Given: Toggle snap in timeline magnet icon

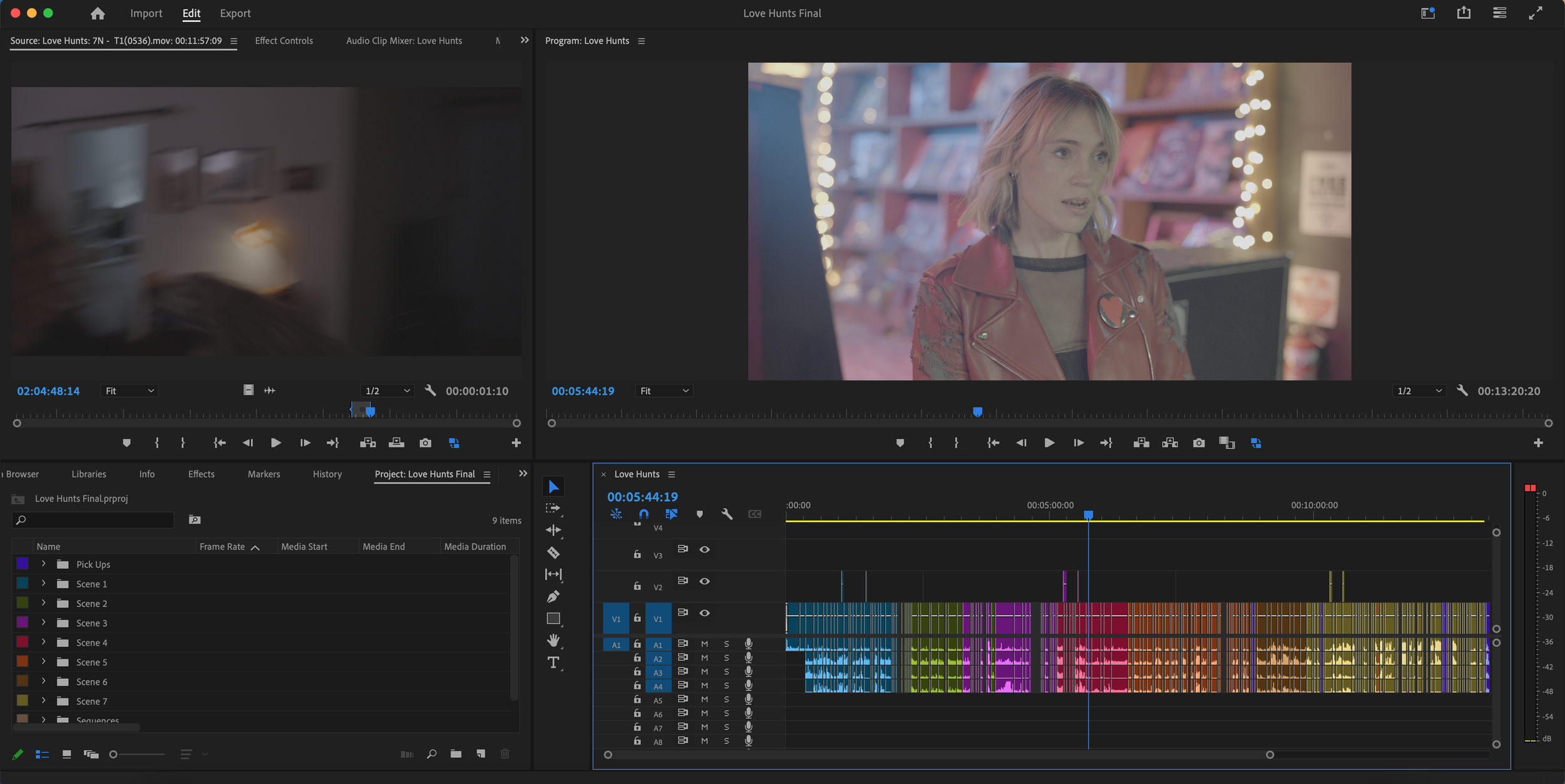Looking at the screenshot, I should (644, 514).
